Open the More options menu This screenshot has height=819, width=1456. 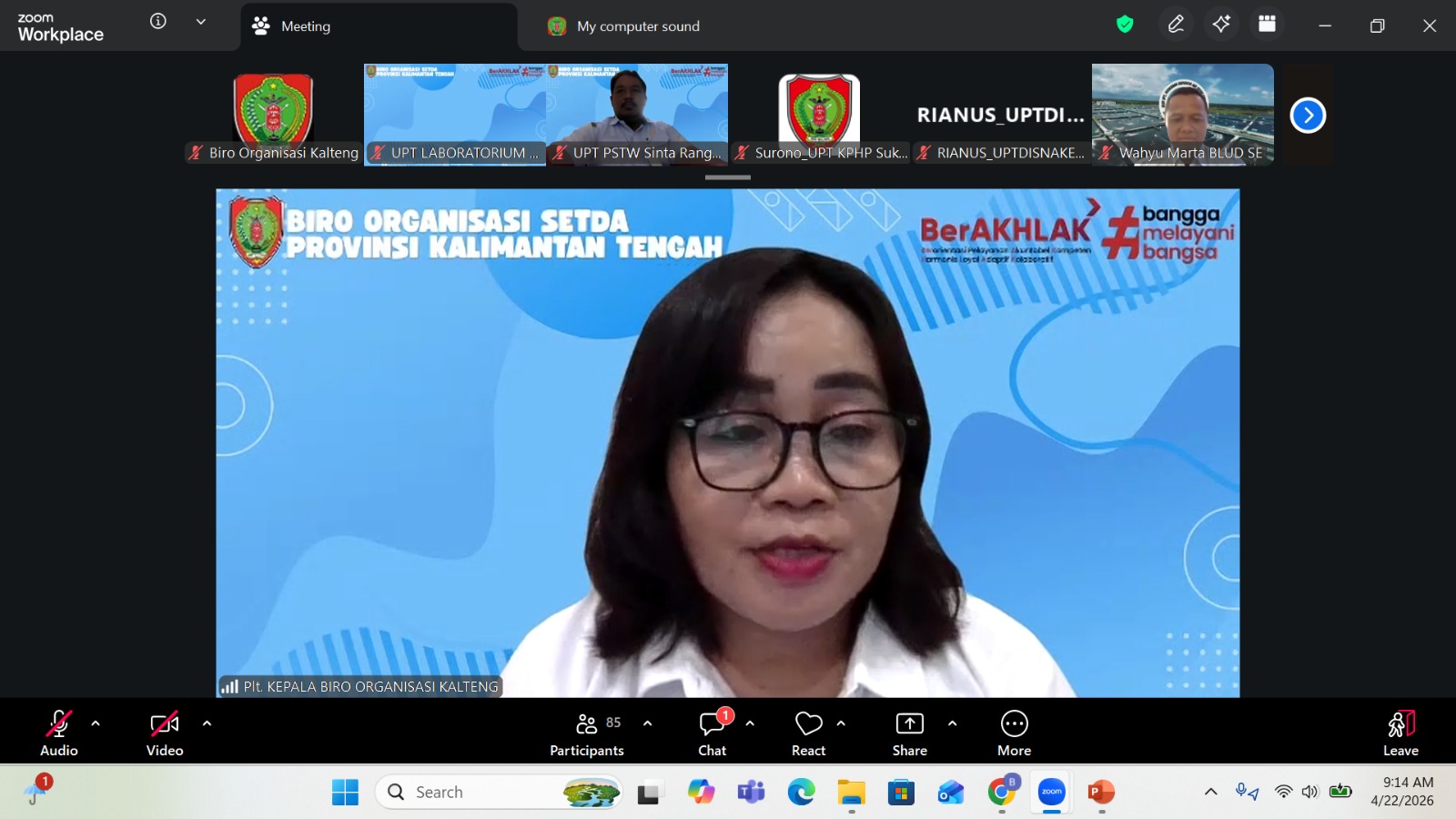[1014, 733]
